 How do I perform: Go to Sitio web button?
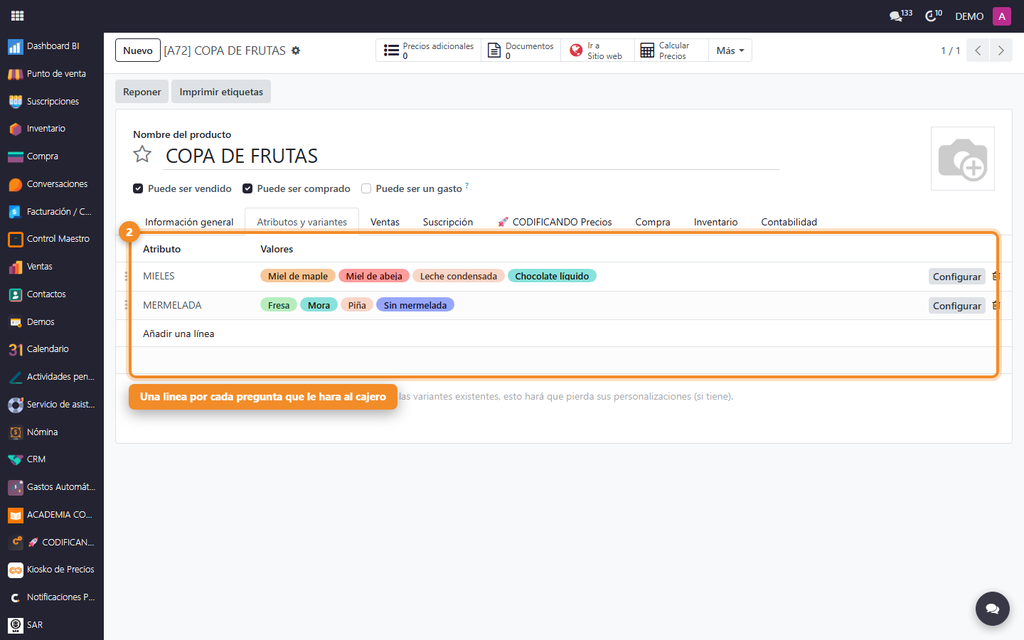[597, 50]
